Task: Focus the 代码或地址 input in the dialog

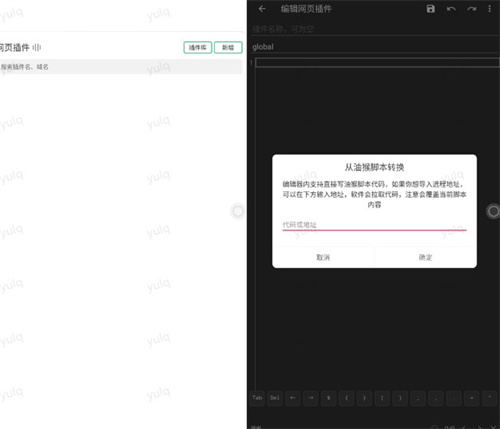Action: (374, 224)
